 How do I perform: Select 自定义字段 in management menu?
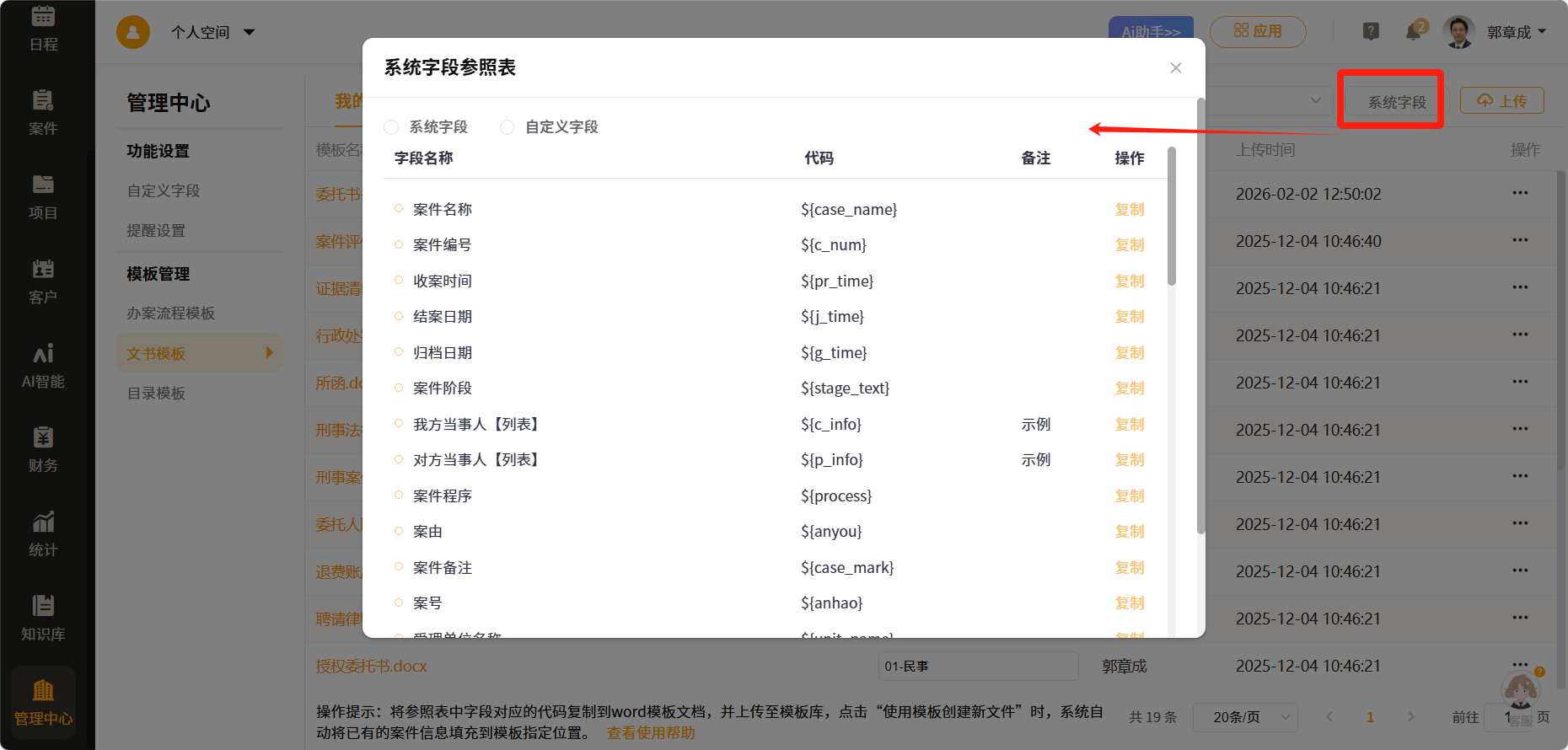coord(164,191)
